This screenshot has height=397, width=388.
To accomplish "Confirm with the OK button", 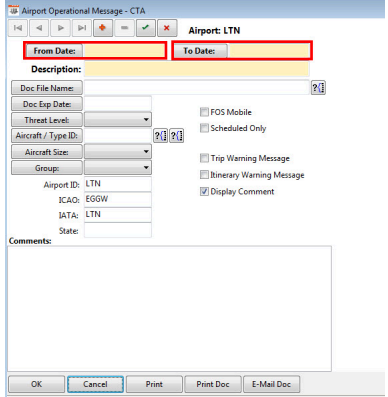I will [36, 384].
